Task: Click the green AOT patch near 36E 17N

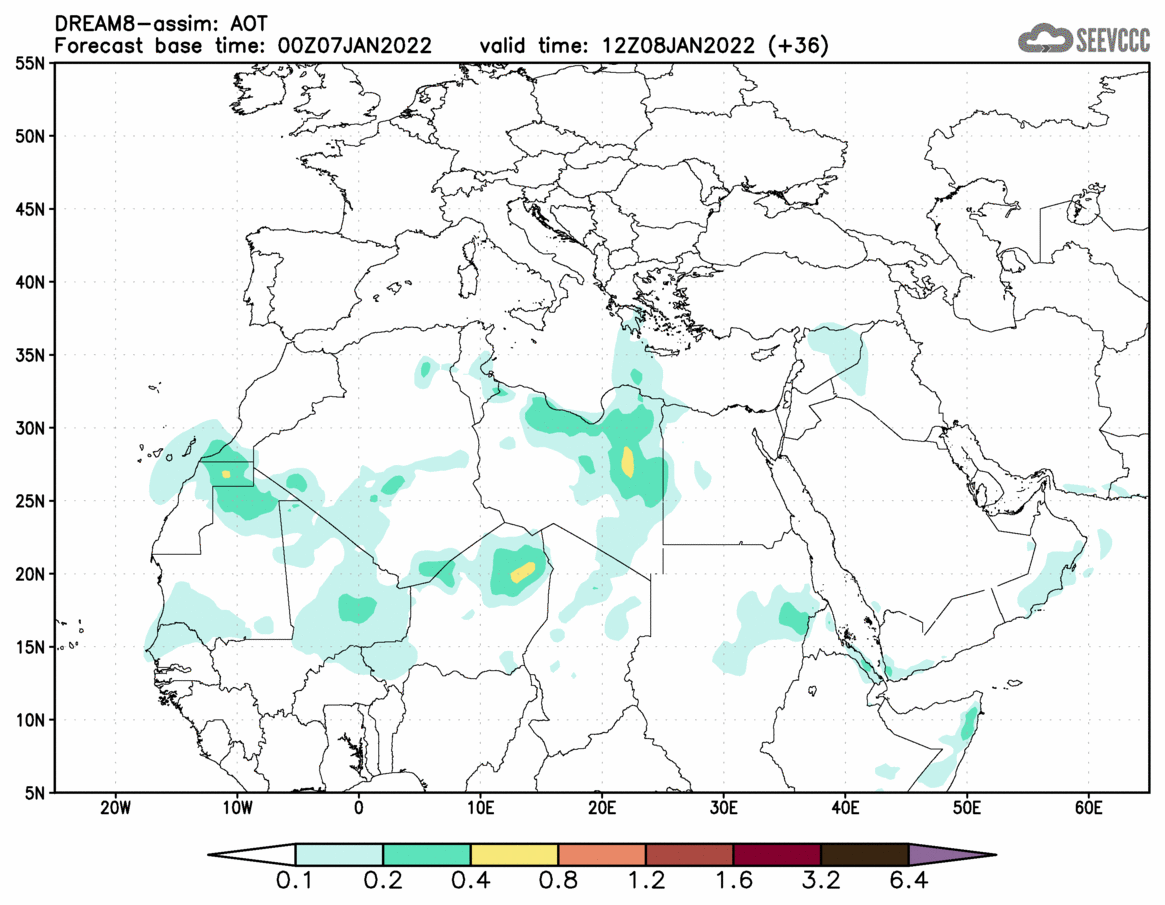Action: (793, 618)
